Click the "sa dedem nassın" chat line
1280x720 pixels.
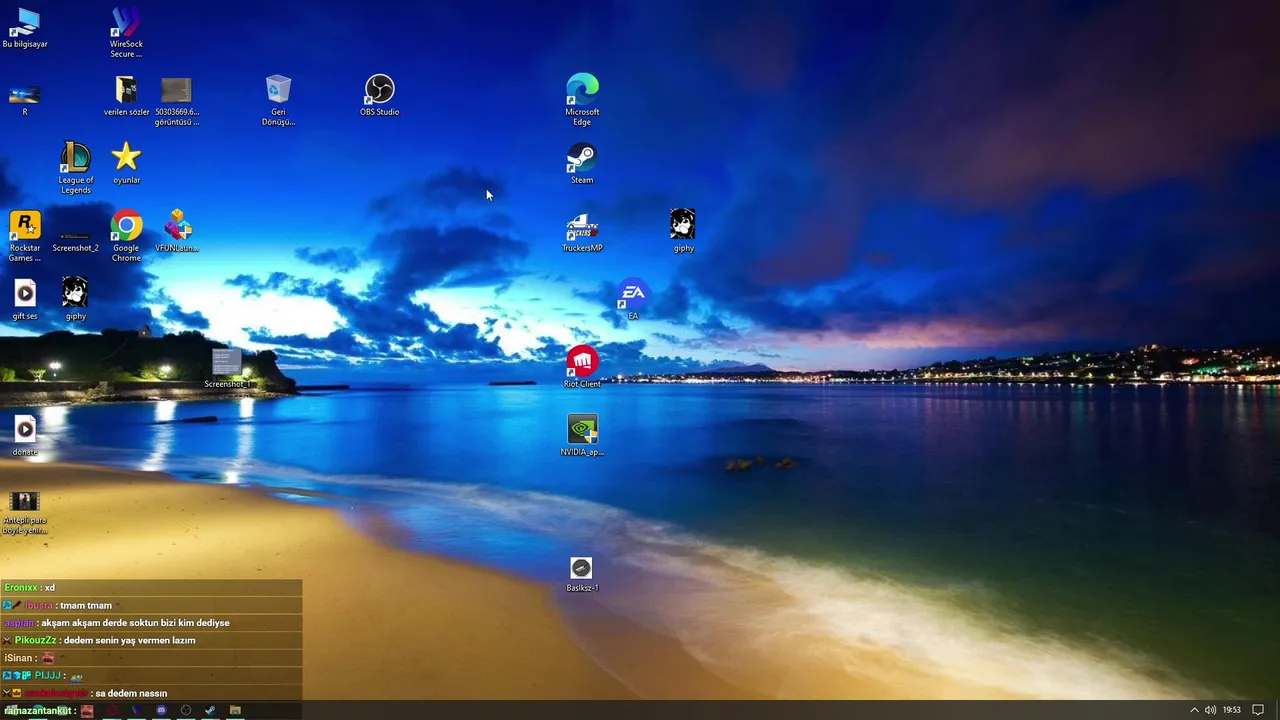(151, 693)
